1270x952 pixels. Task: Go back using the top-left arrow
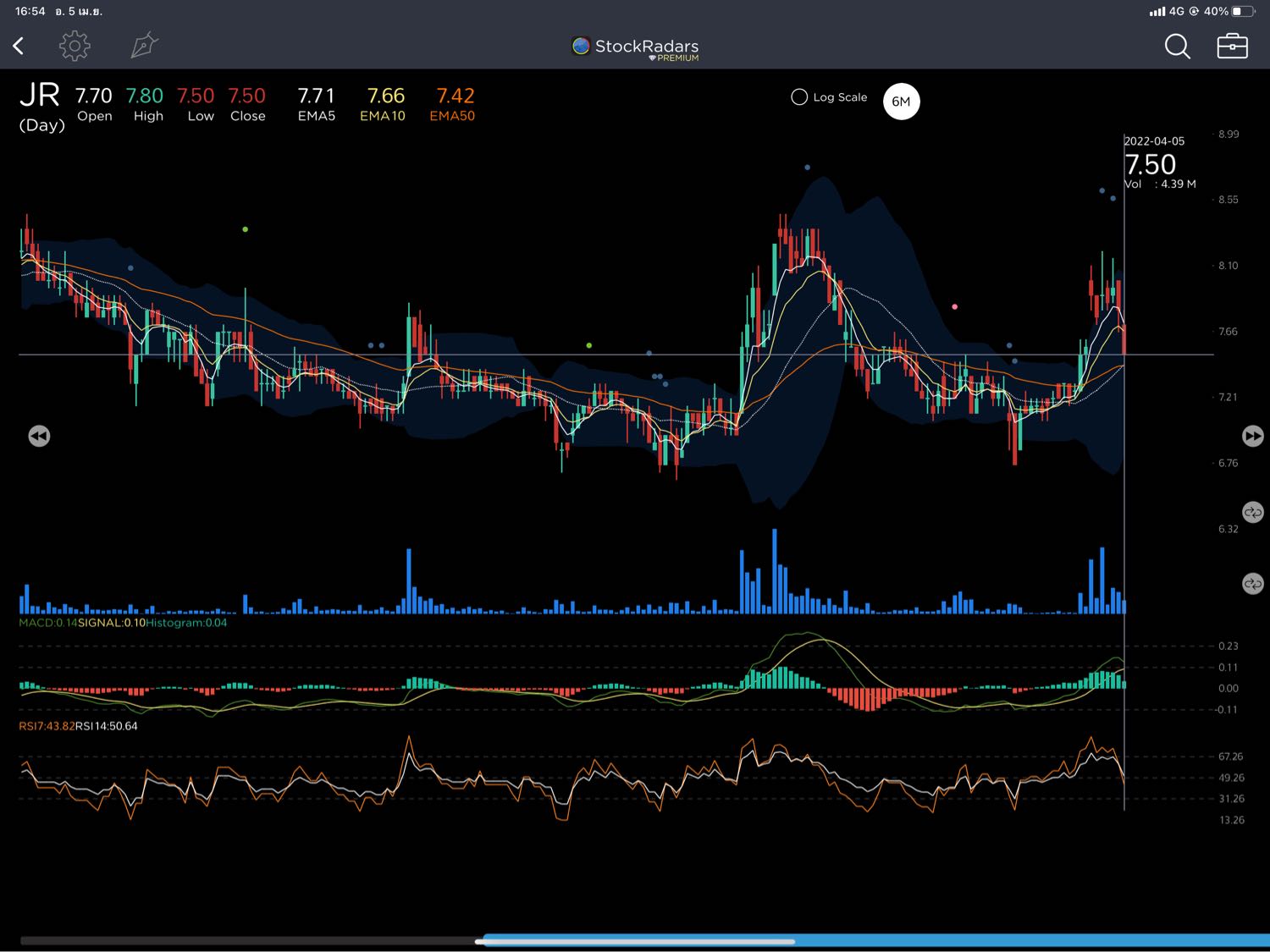pyautogui.click(x=19, y=46)
